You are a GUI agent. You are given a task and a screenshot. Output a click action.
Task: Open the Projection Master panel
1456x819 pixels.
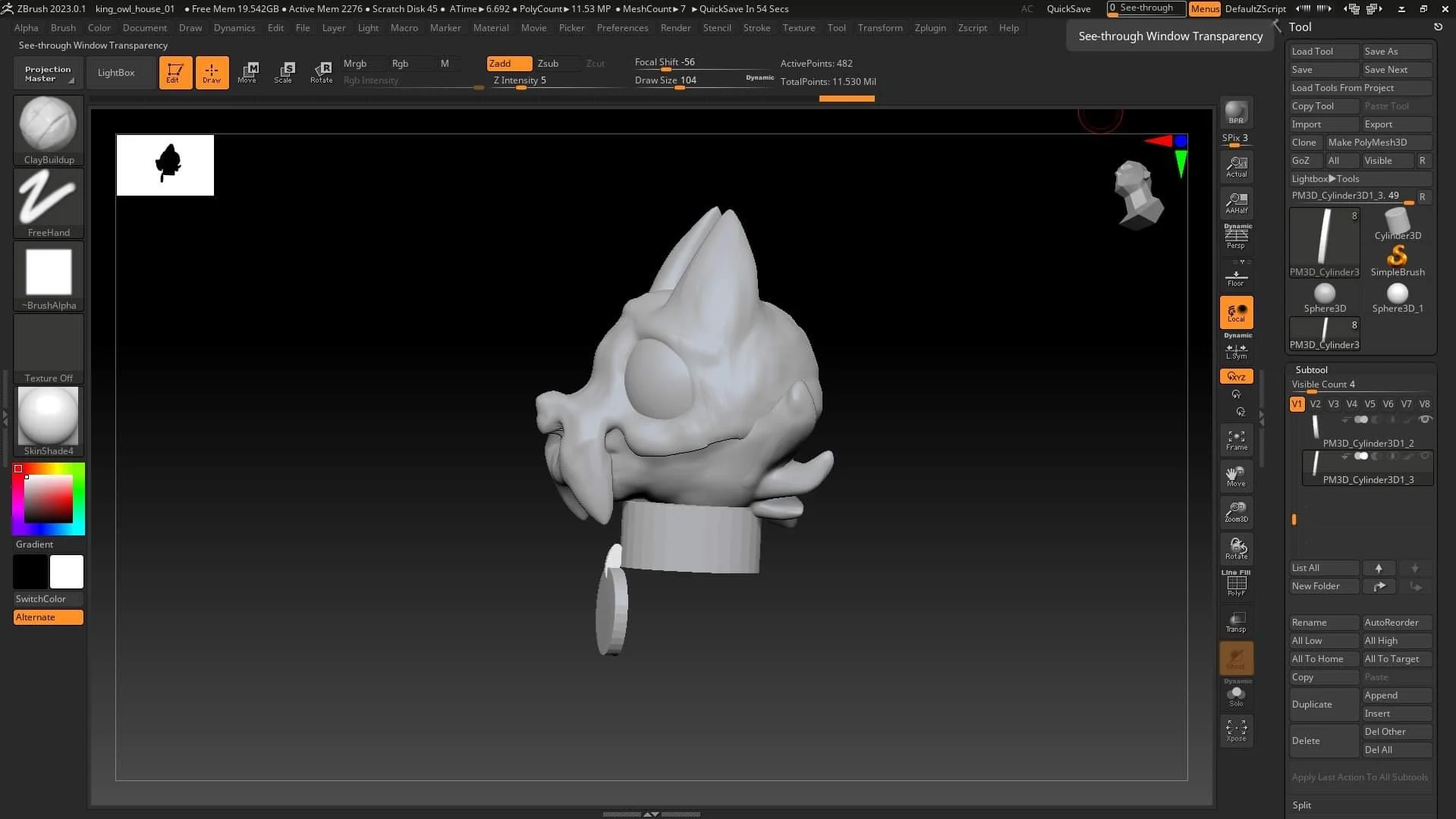48,74
